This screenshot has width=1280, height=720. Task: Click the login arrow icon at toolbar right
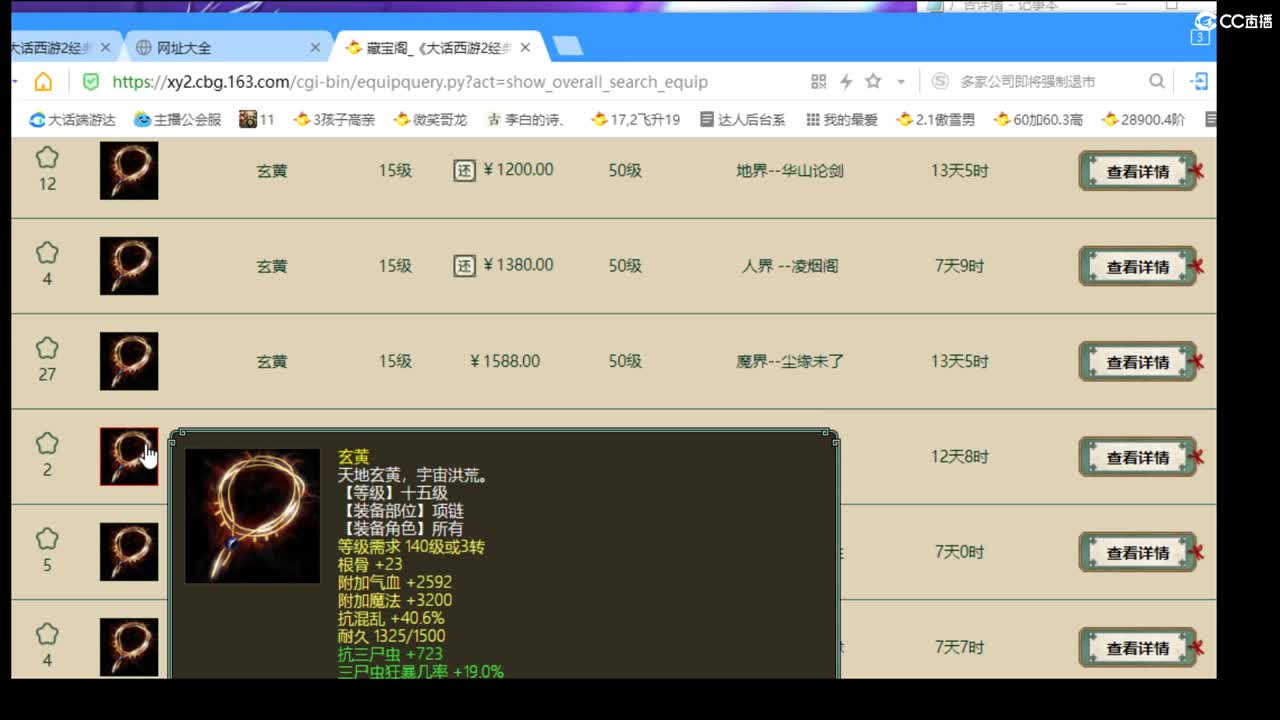pyautogui.click(x=1199, y=81)
